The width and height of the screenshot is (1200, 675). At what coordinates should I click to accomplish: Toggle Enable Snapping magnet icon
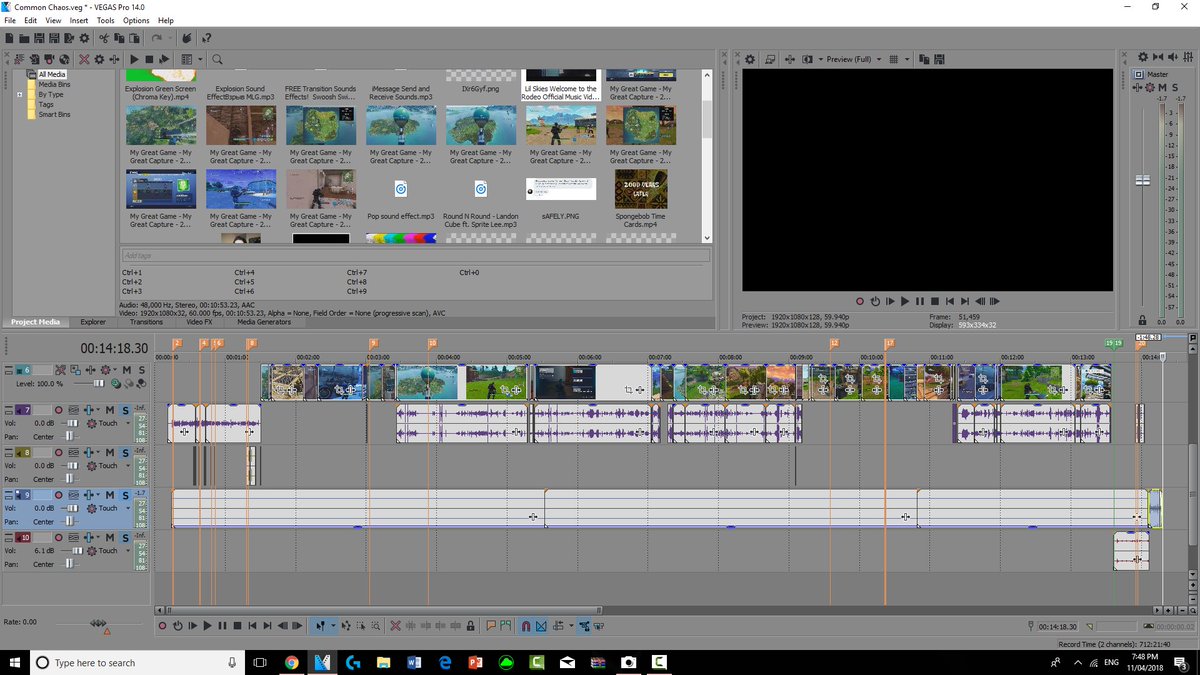[x=525, y=626]
